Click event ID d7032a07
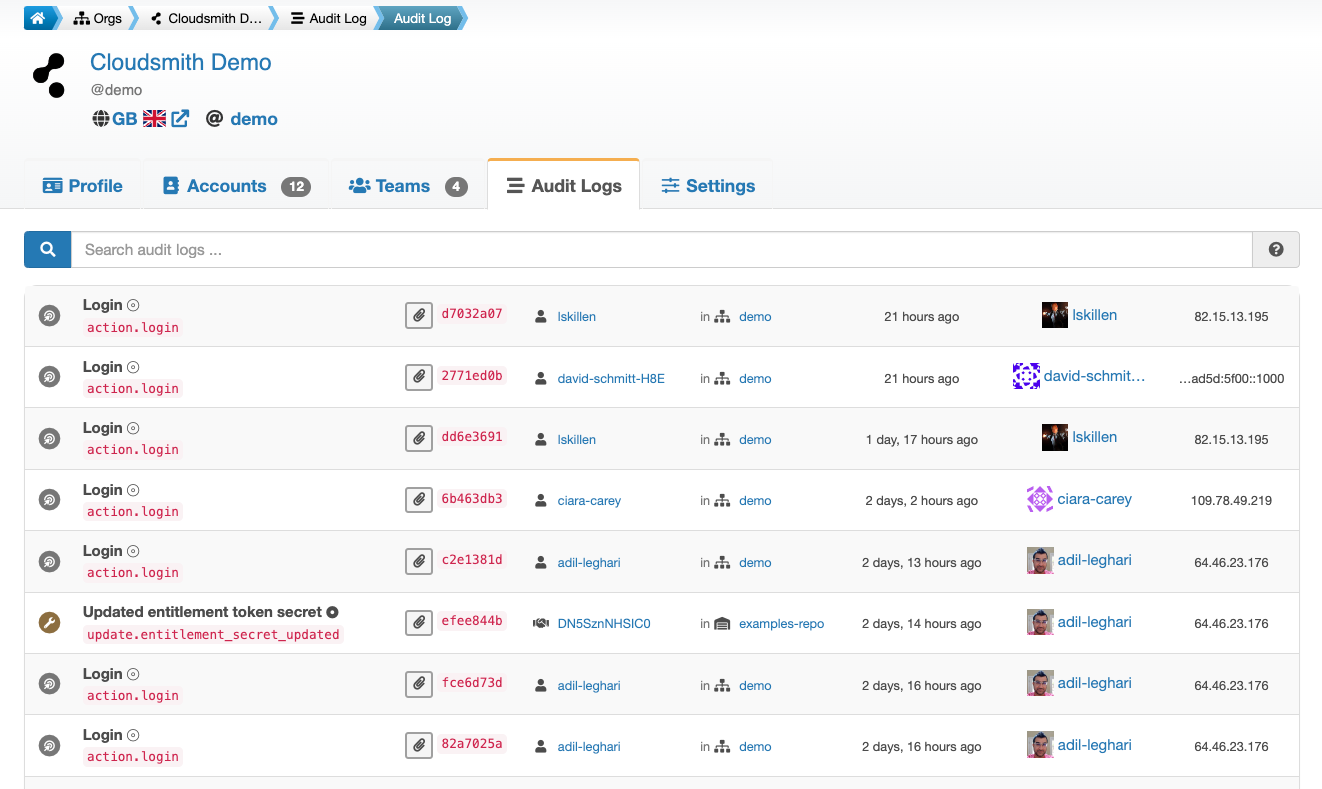The width and height of the screenshot is (1322, 789). [x=472, y=314]
